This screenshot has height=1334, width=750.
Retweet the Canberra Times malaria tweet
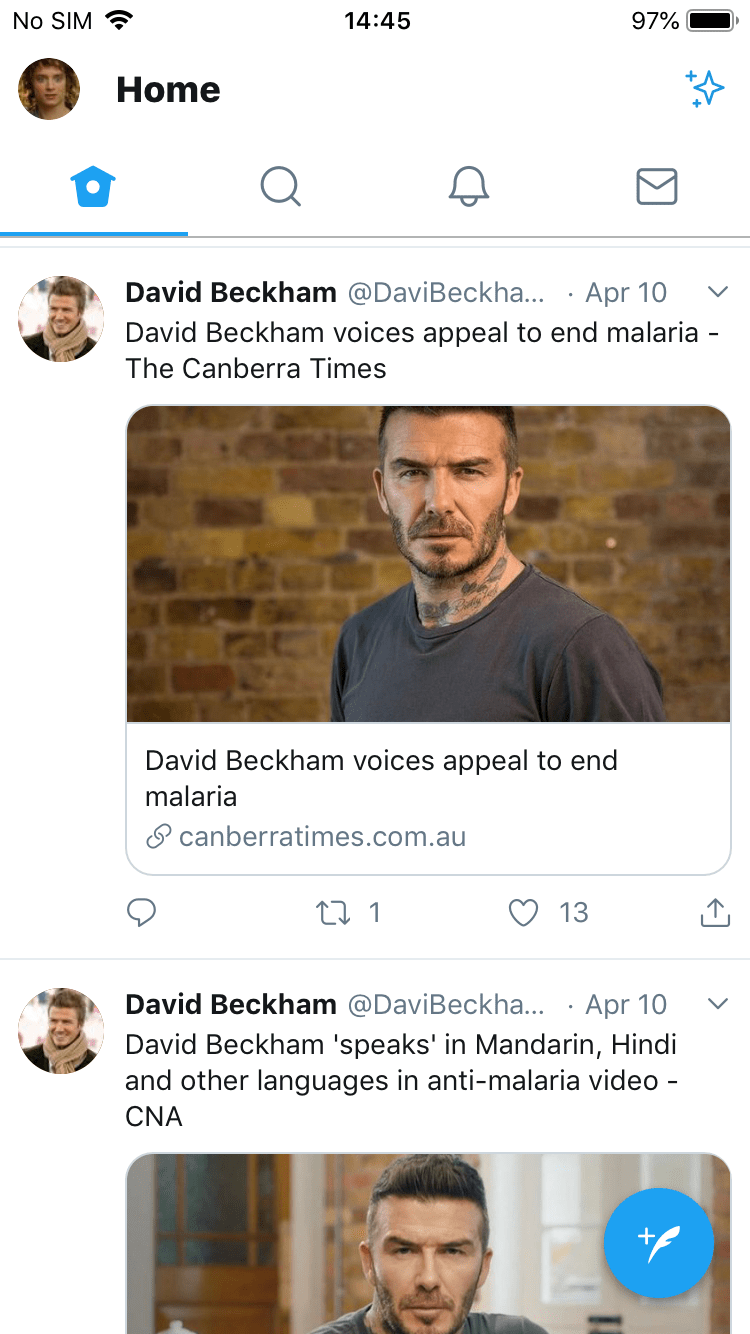point(333,912)
